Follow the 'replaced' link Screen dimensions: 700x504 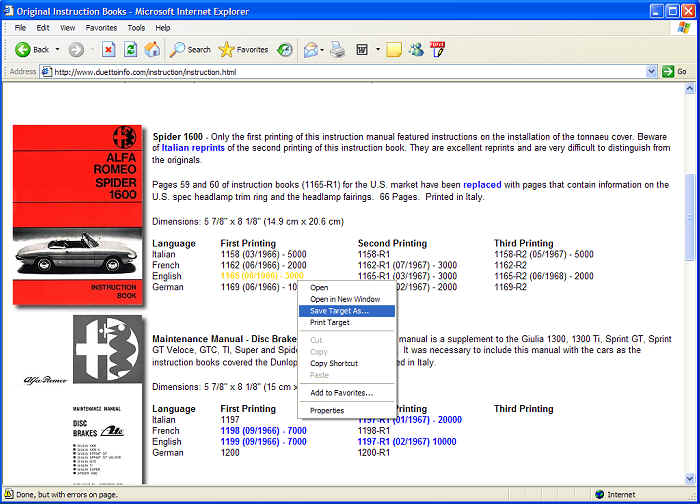point(482,185)
